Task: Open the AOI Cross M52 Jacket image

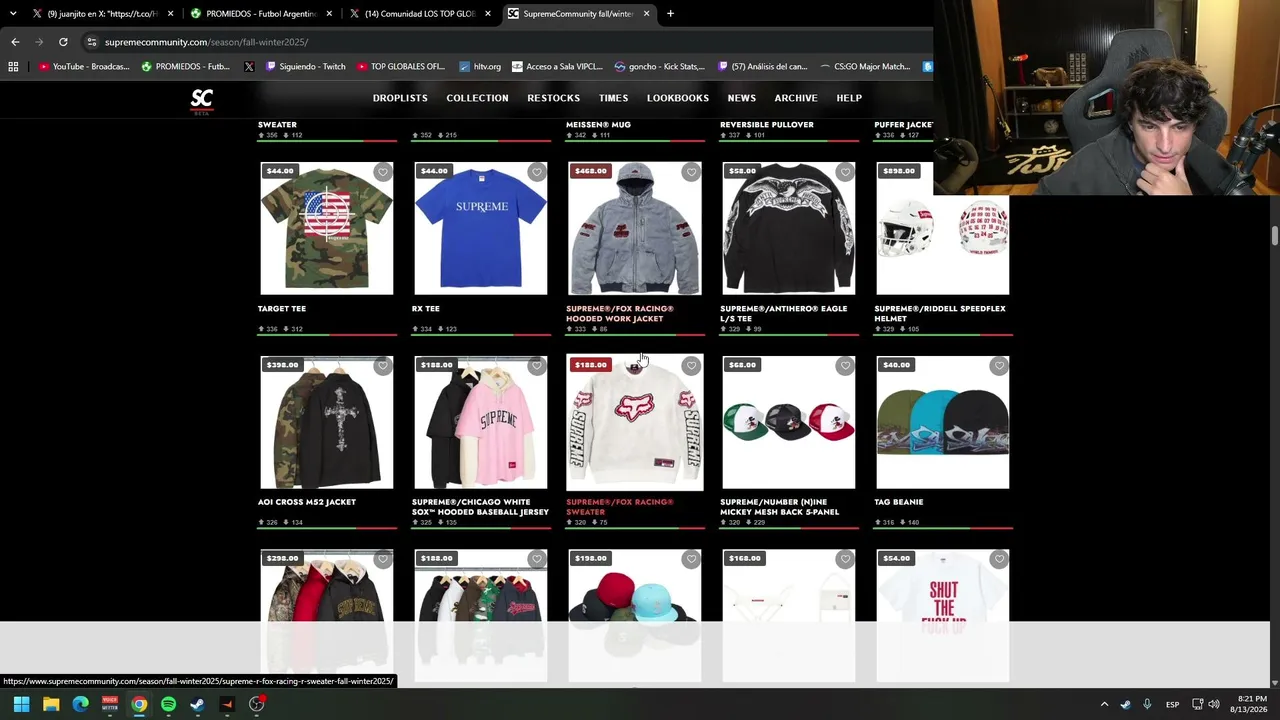Action: [327, 422]
